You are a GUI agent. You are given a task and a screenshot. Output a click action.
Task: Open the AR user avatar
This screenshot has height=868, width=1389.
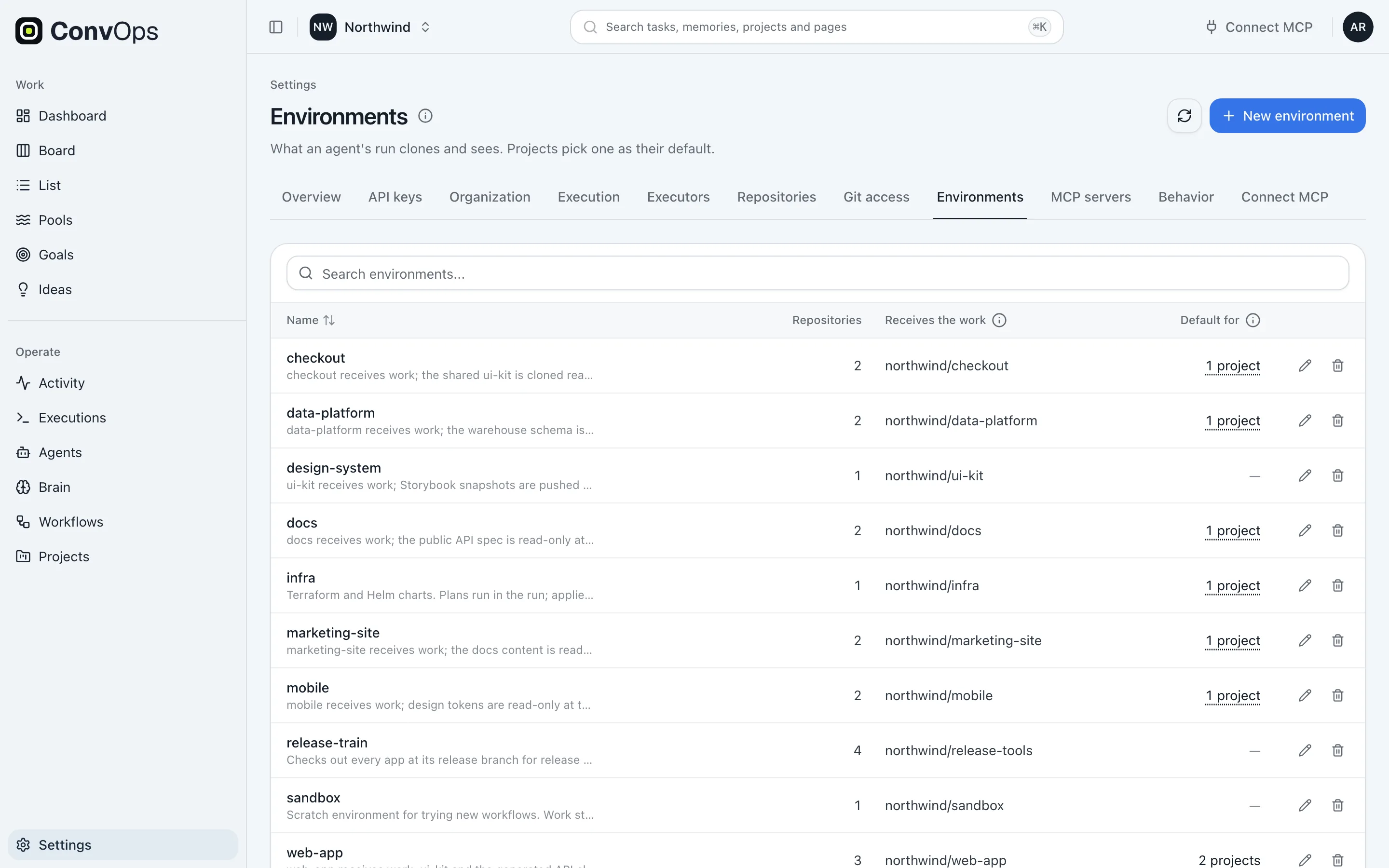(1358, 27)
